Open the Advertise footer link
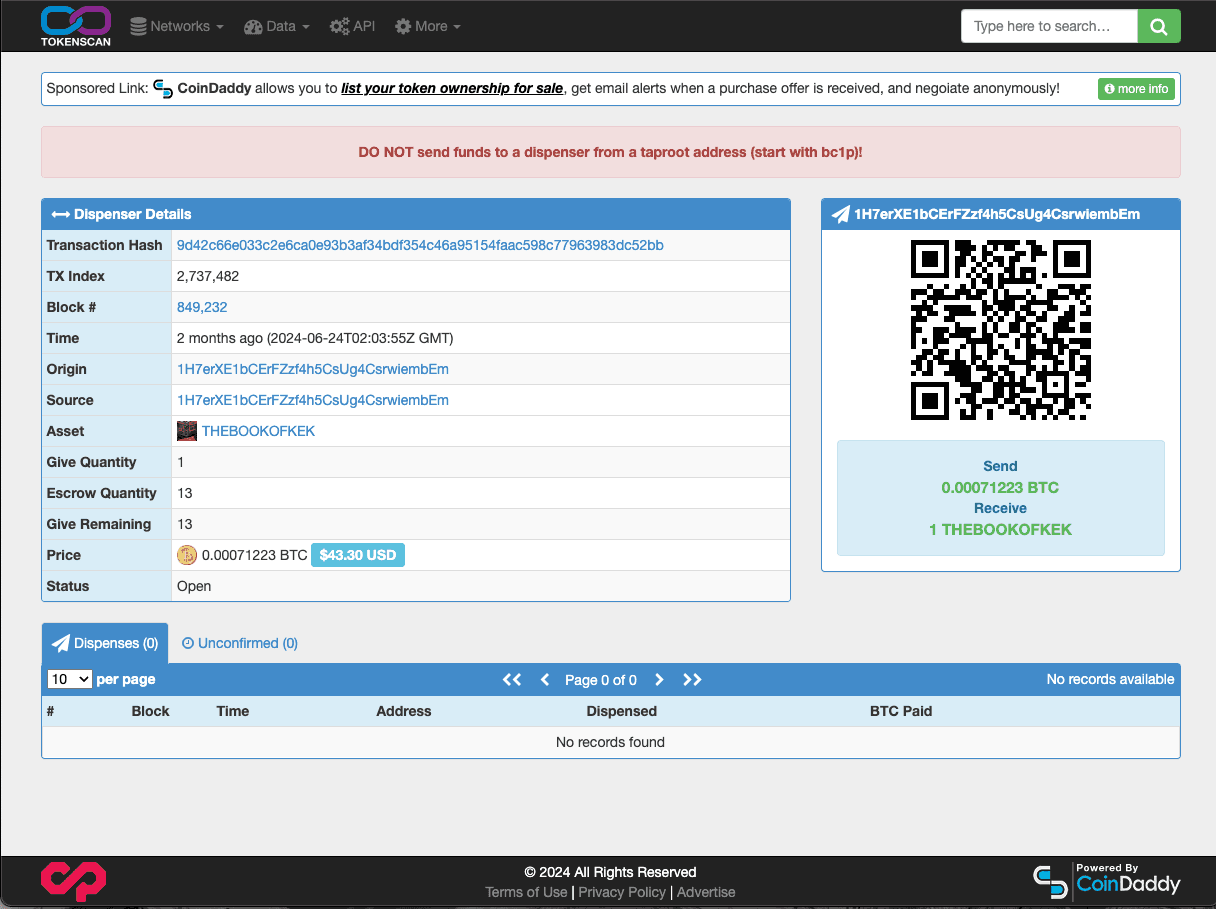 tap(706, 892)
